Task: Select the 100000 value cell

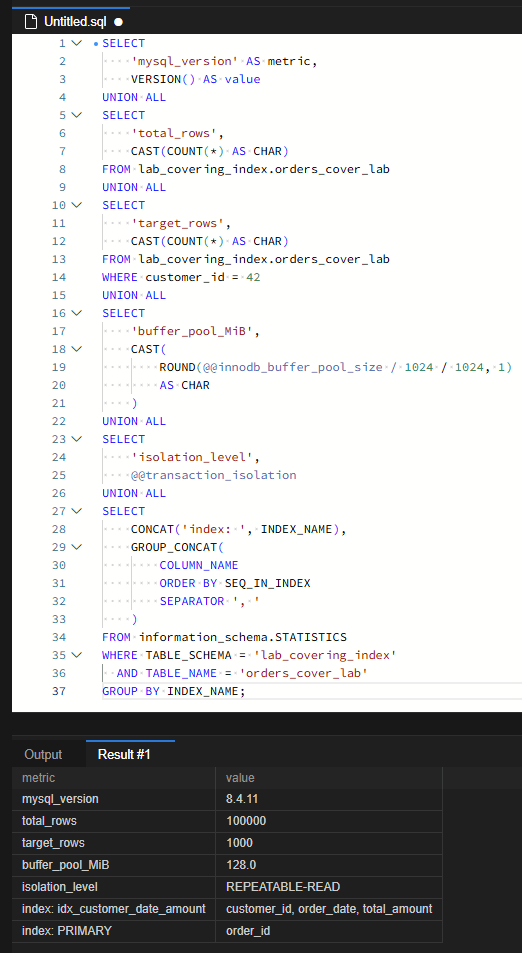Action: pyautogui.click(x=329, y=821)
